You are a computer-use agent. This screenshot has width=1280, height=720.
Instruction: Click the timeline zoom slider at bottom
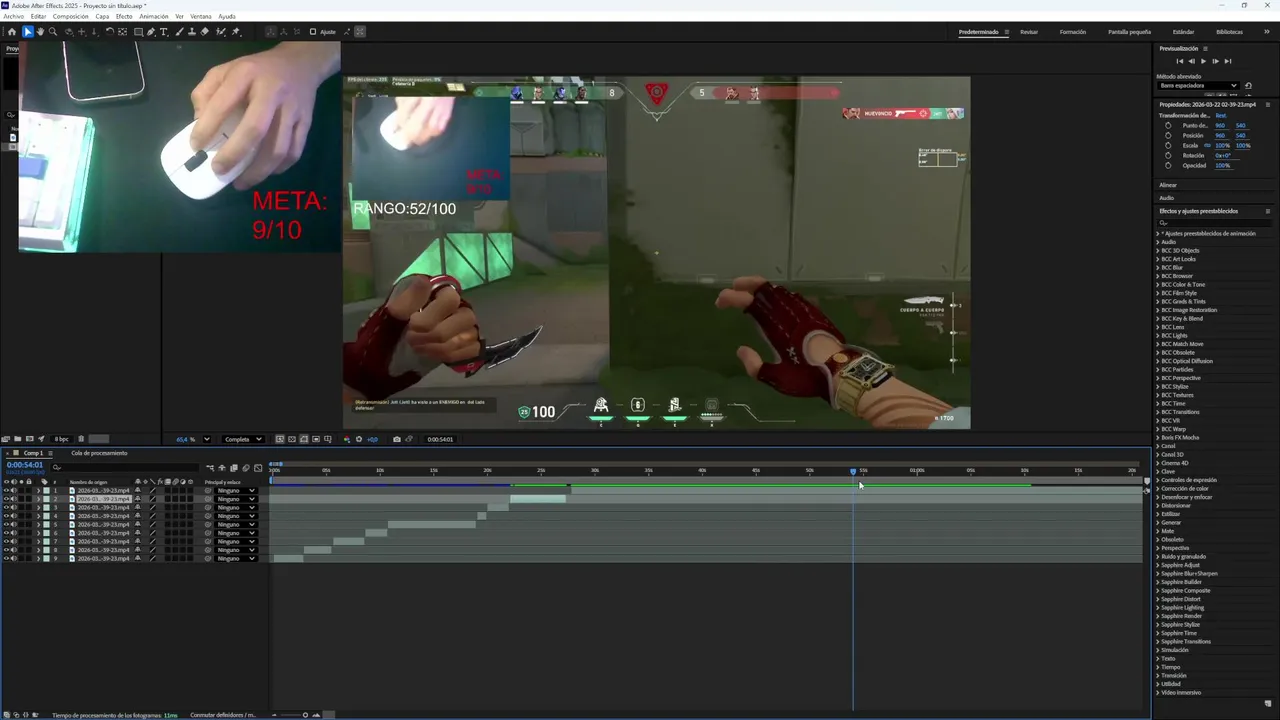coord(305,715)
